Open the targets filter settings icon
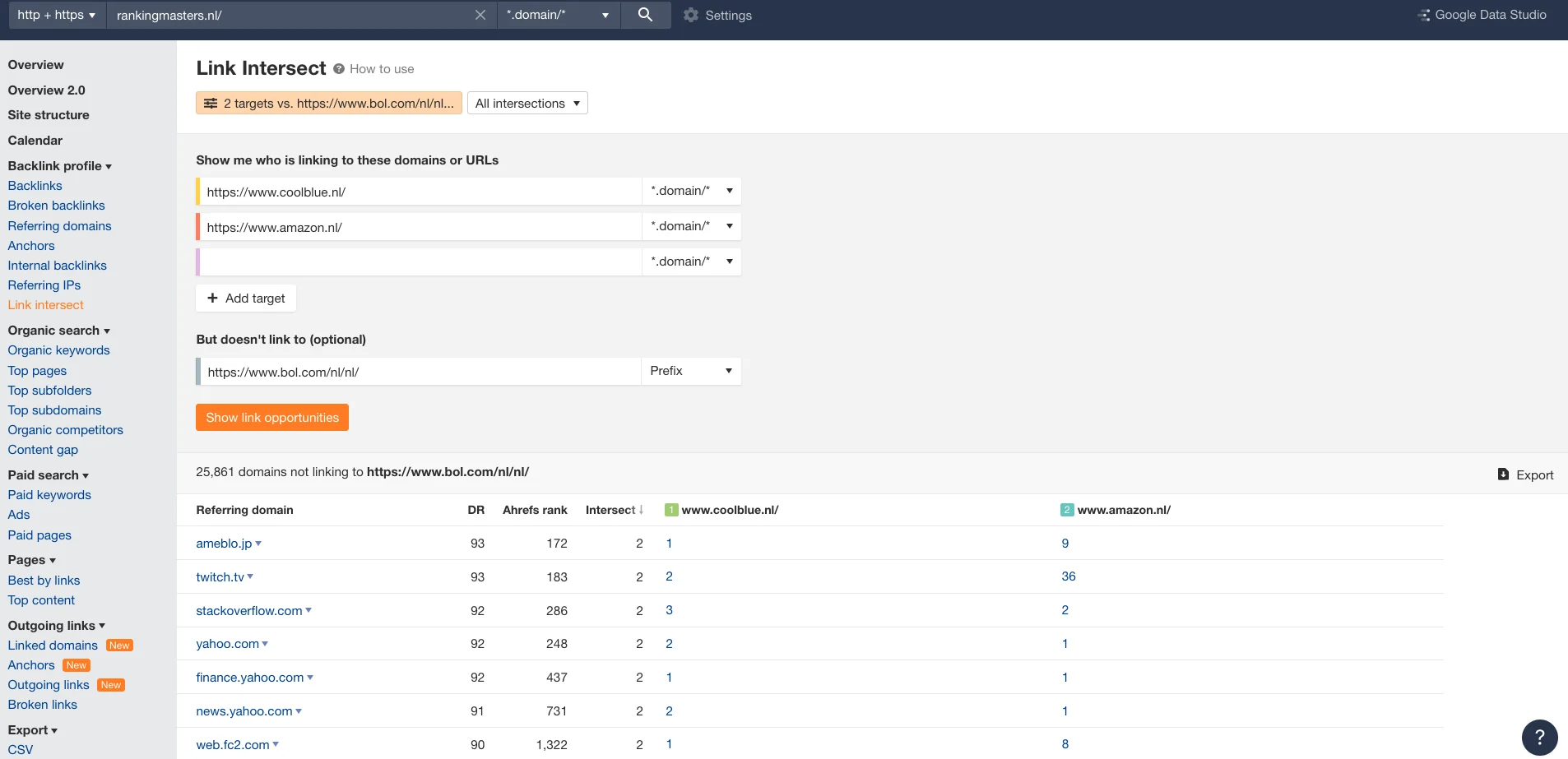The height and width of the screenshot is (759, 1568). 211,104
